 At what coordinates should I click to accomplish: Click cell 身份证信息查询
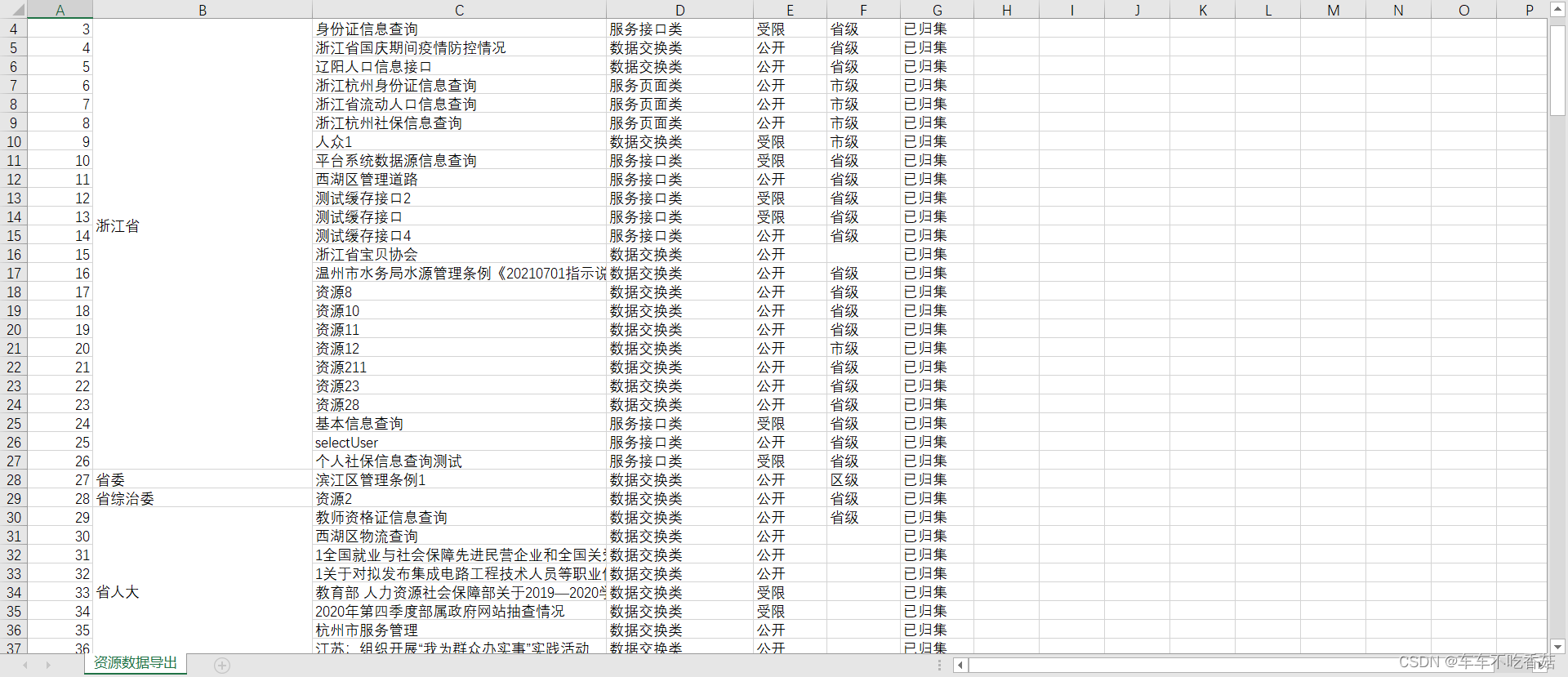pos(459,29)
